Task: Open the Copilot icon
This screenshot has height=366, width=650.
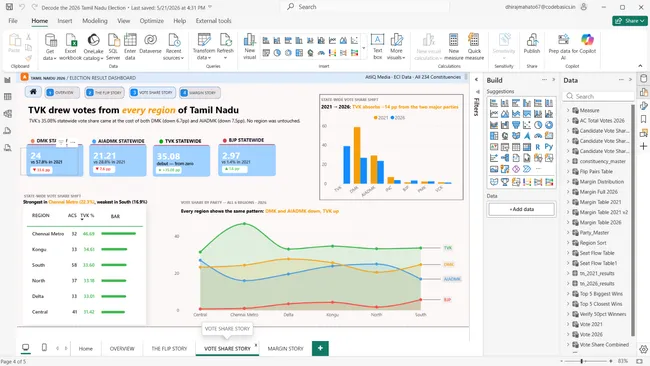Action: pos(587,40)
